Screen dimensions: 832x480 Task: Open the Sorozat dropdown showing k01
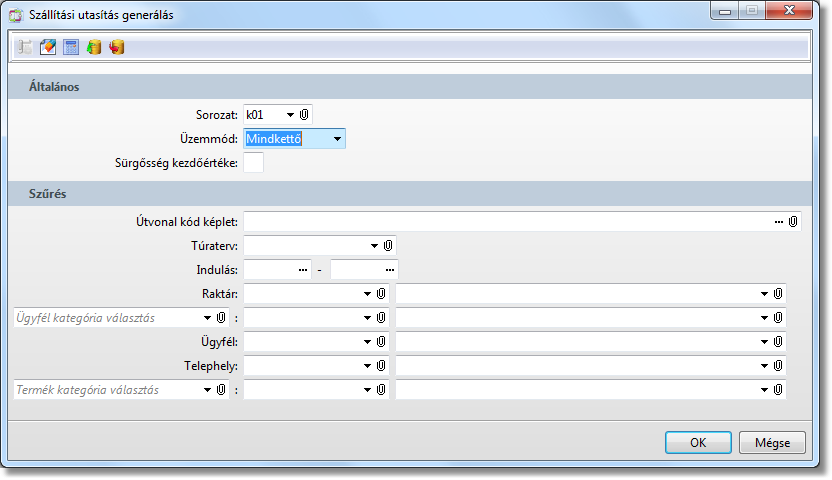(290, 115)
